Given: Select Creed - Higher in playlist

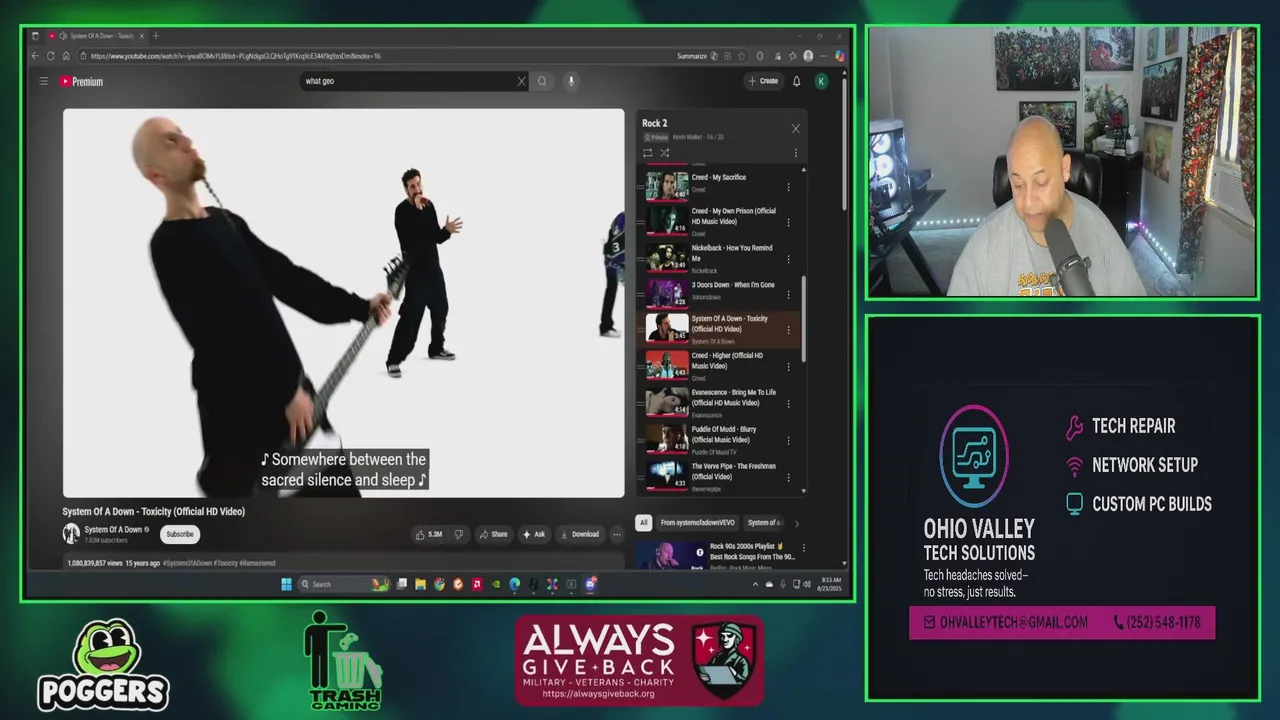Looking at the screenshot, I should coord(718,366).
